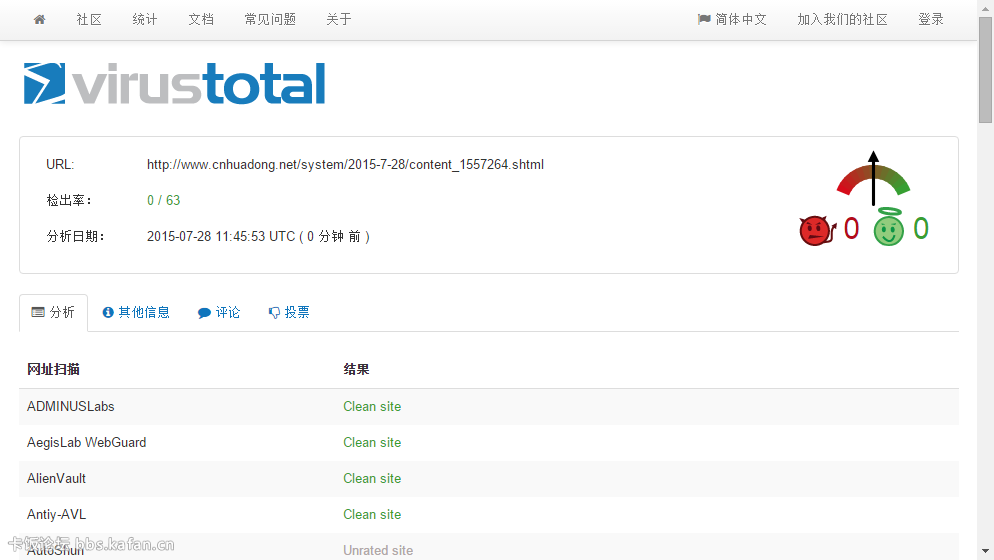The image size is (994, 560).
Task: Click the vertical scrollbar thumb
Action: [x=985, y=70]
